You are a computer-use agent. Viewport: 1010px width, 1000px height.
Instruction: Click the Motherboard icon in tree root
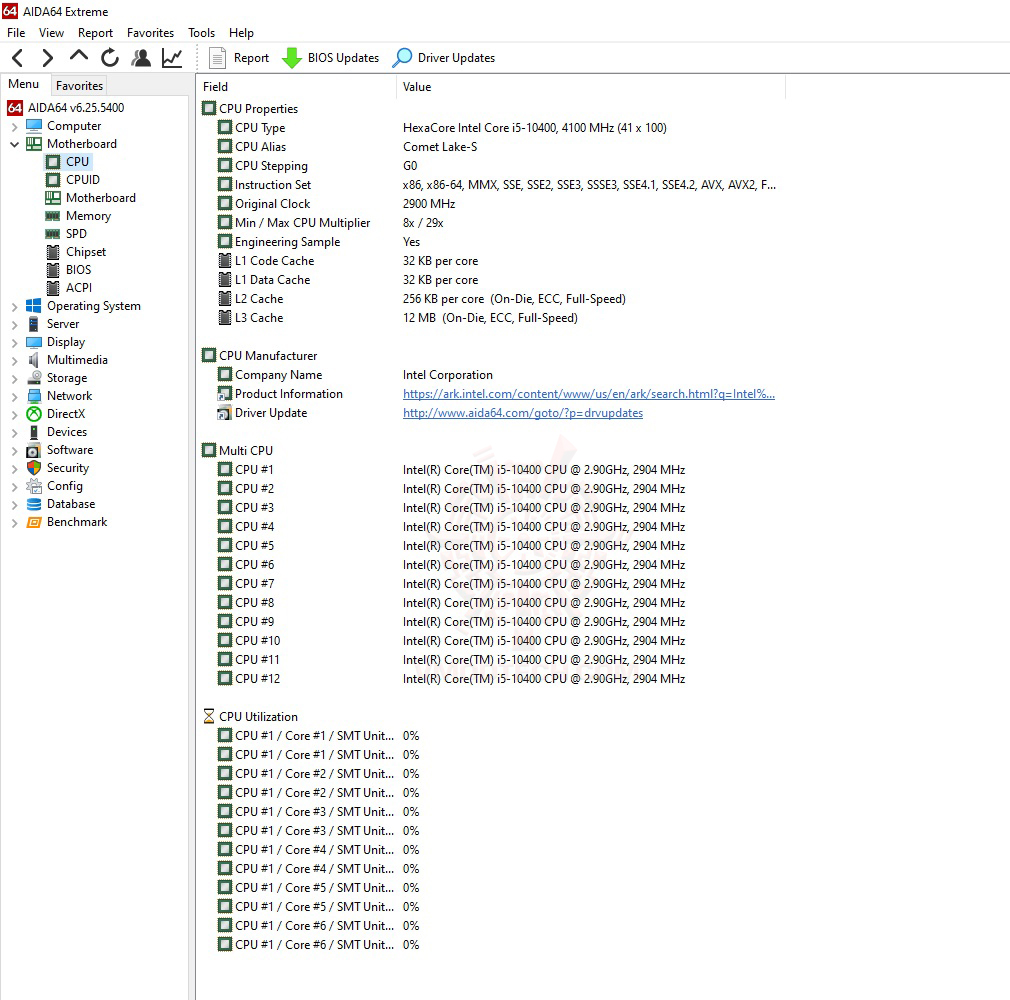point(33,144)
